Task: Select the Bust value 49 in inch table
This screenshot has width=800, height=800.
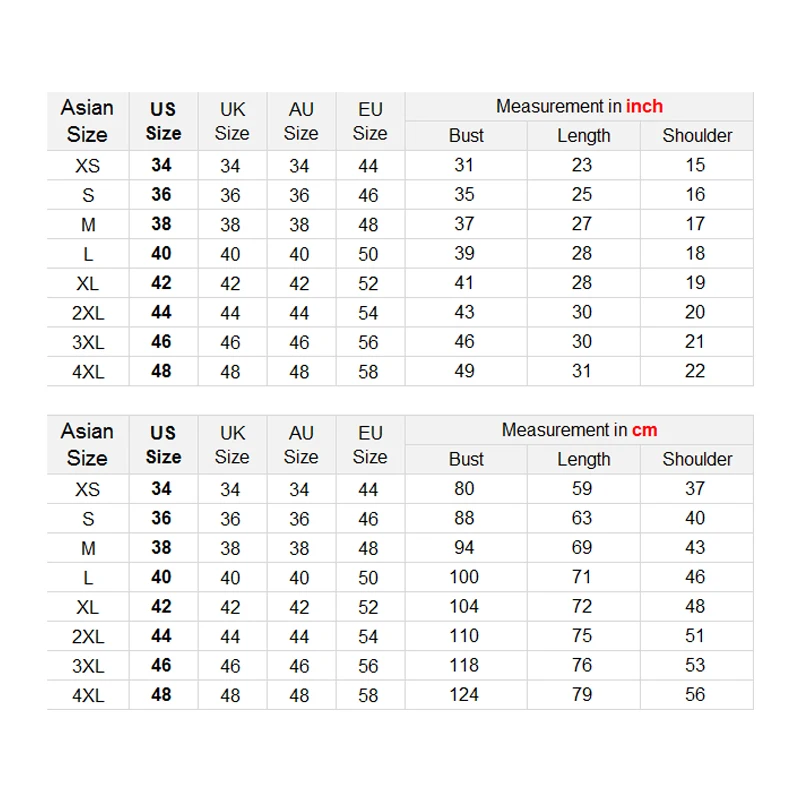Action: point(464,371)
